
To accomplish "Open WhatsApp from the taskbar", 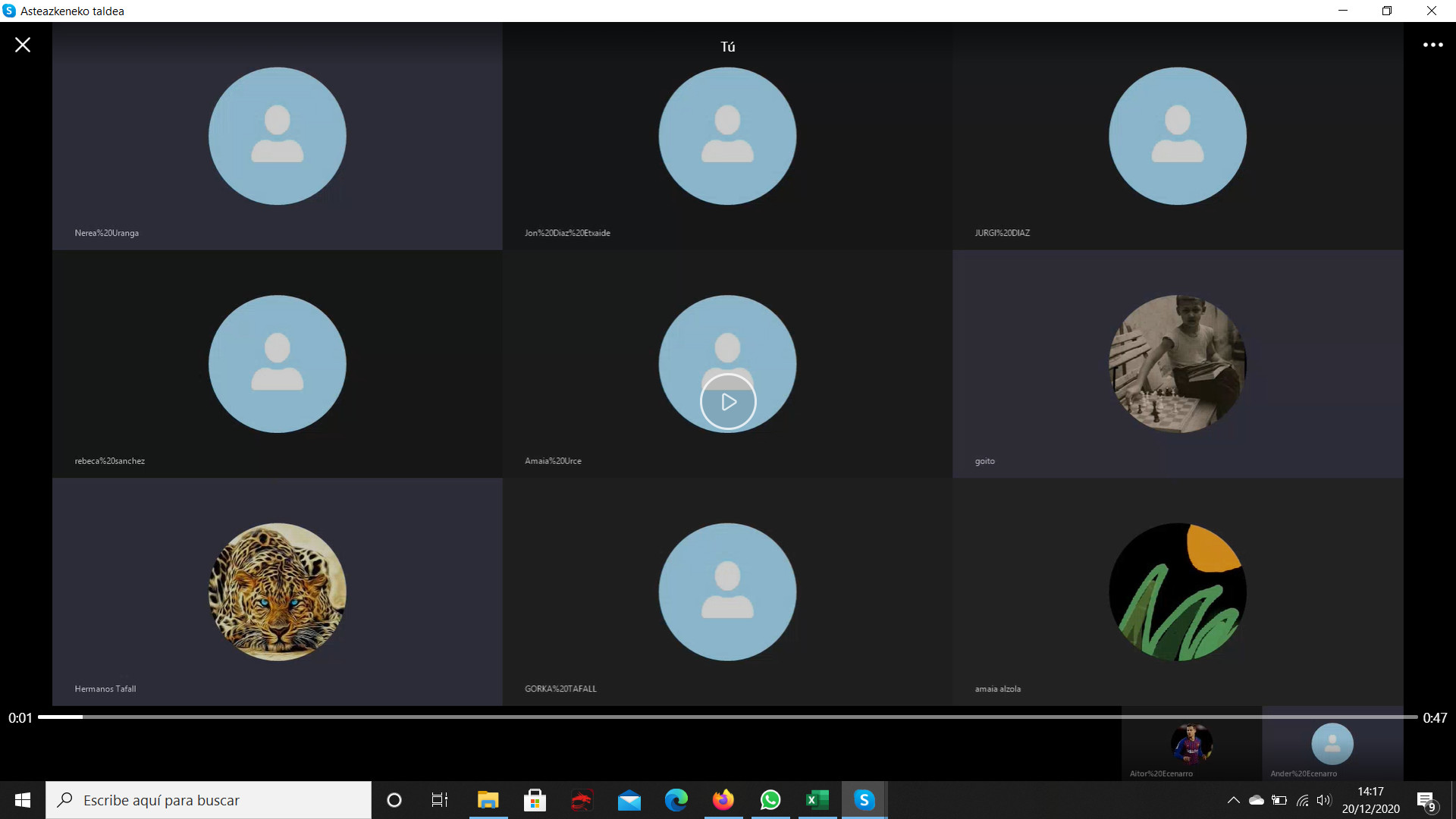I will (x=770, y=800).
